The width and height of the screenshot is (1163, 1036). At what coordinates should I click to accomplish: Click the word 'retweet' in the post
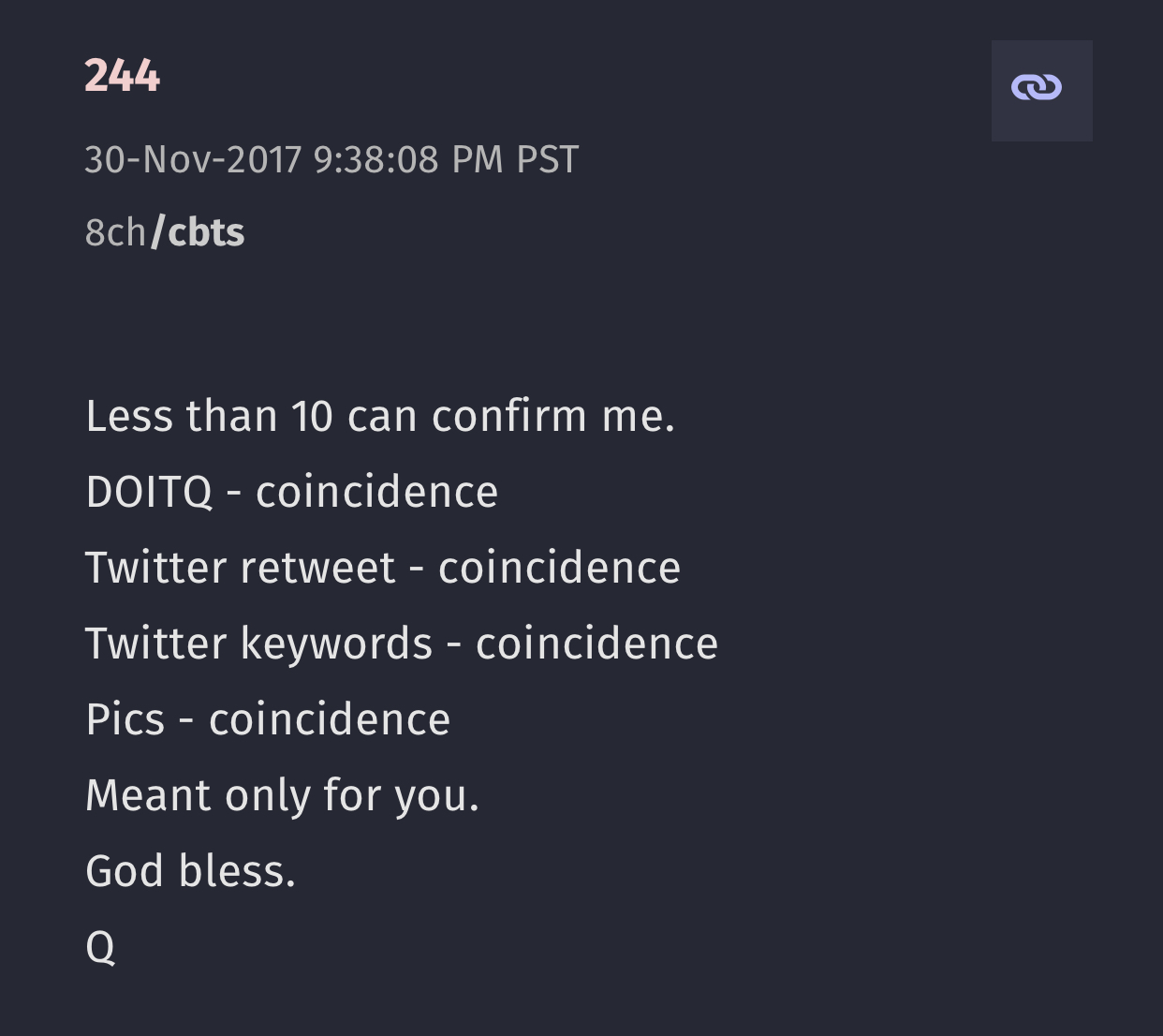(317, 569)
